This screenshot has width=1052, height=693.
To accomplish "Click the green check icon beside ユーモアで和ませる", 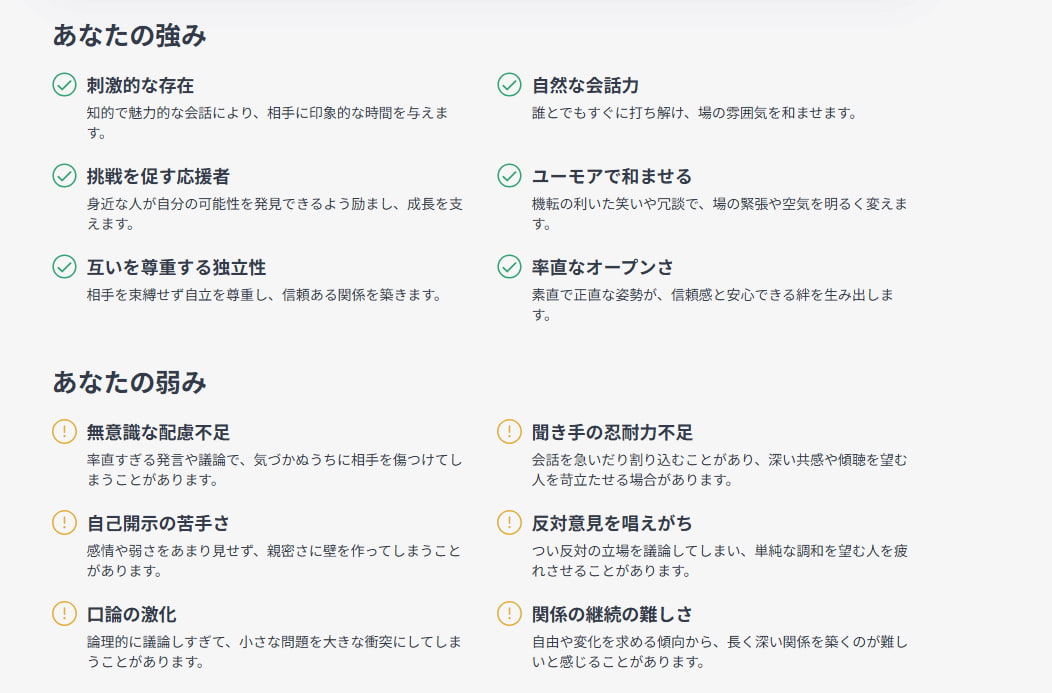I will coord(509,176).
